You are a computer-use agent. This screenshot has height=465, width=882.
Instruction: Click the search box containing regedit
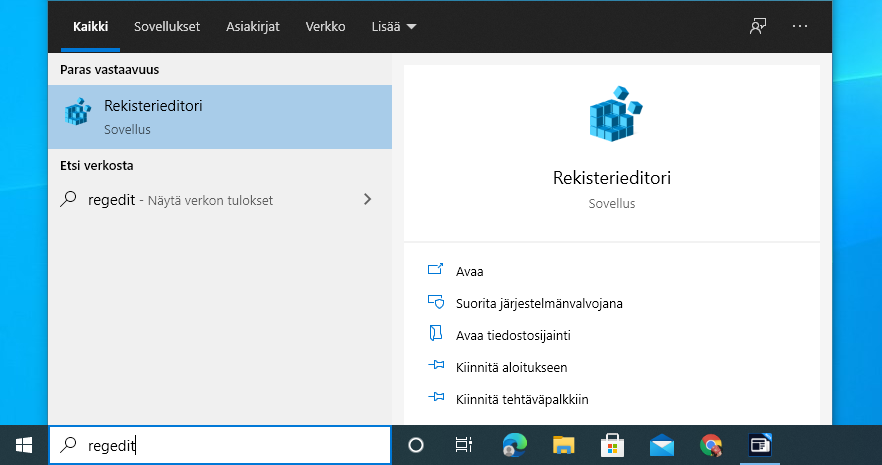point(220,445)
